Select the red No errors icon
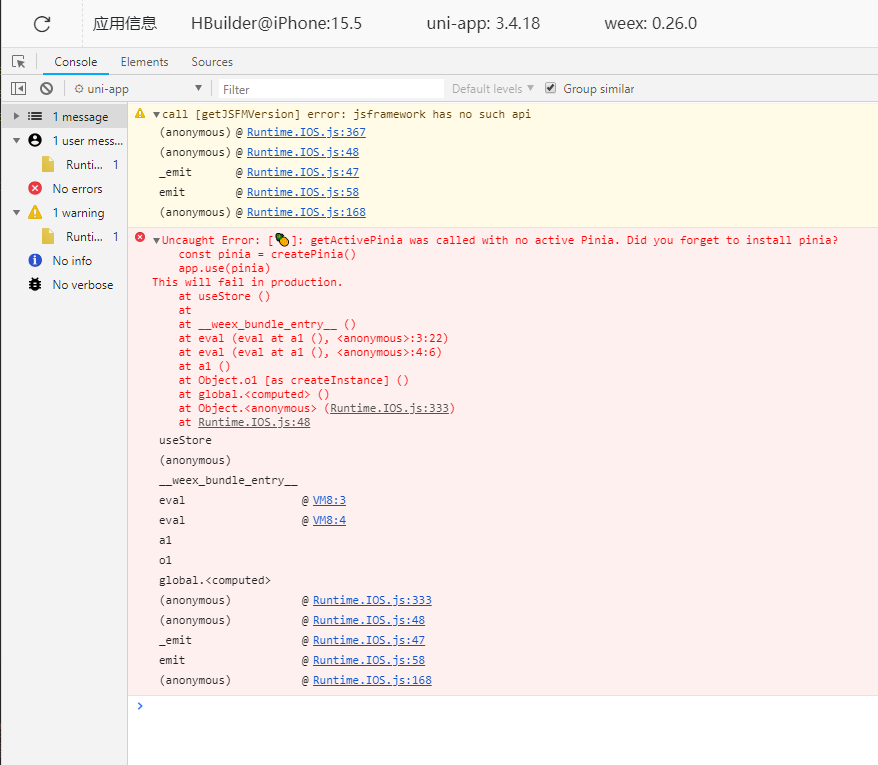 click(x=35, y=189)
